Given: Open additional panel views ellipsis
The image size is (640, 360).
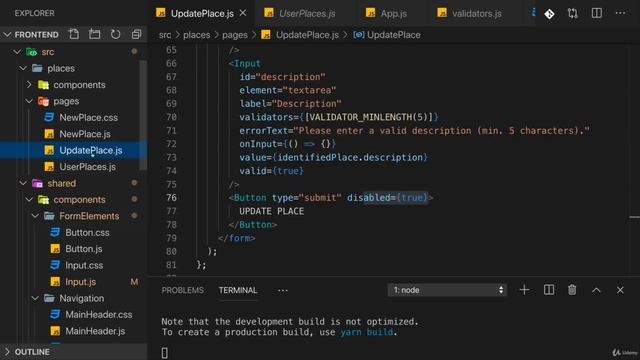Looking at the screenshot, I should click(x=282, y=290).
